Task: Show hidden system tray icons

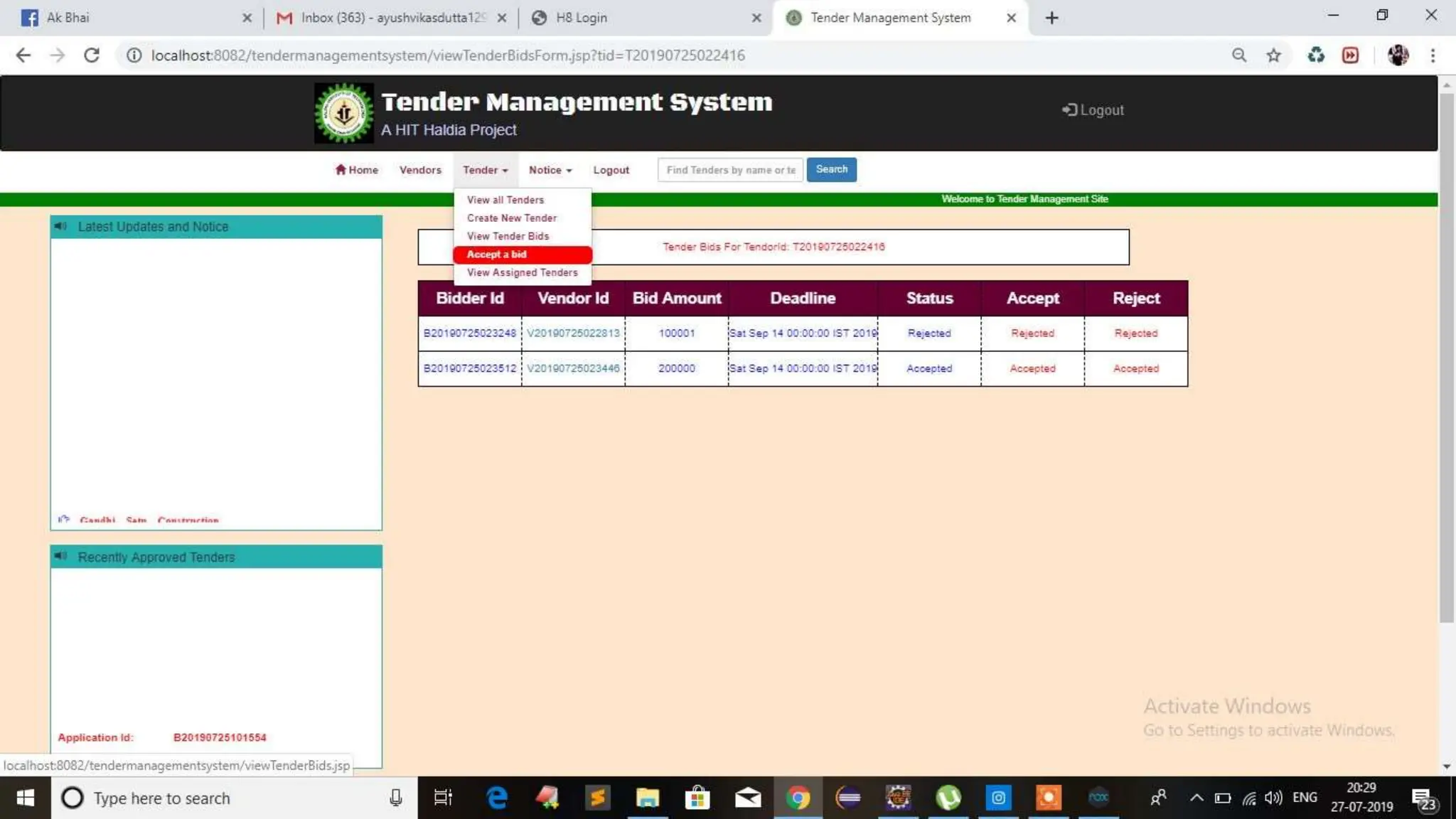Action: click(1197, 798)
